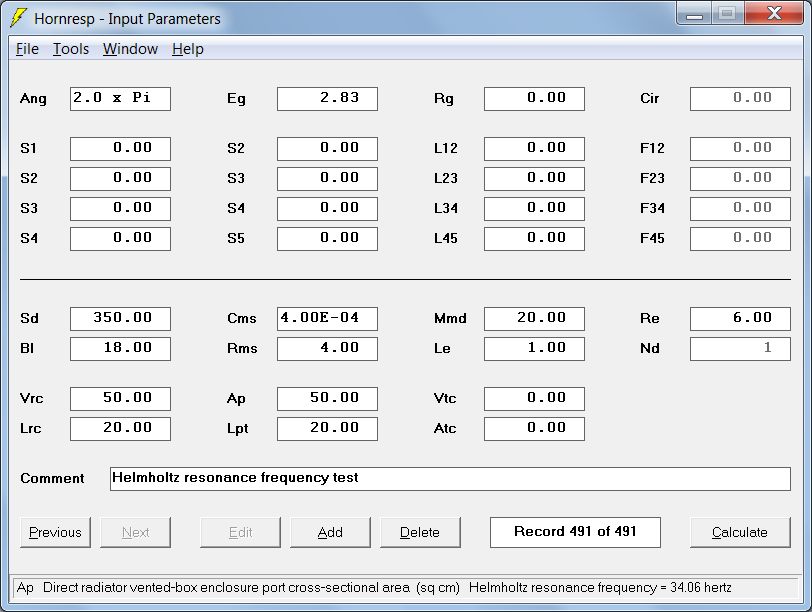Select the F34 input field
Image resolution: width=812 pixels, height=612 pixels.
point(741,209)
